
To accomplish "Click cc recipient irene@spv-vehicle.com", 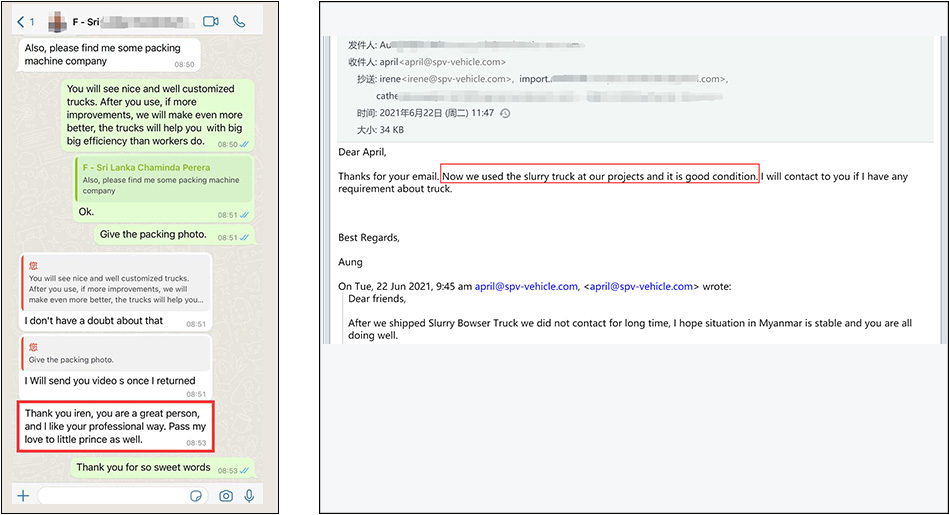I will coord(445,79).
